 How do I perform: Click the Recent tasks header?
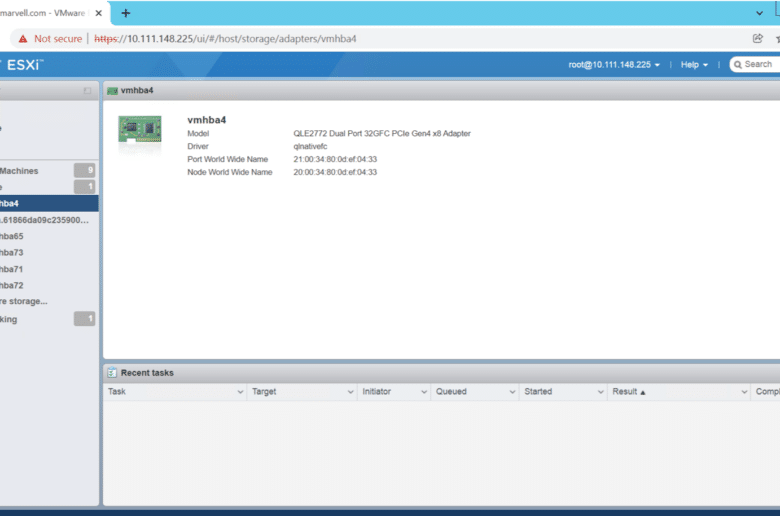point(147,373)
